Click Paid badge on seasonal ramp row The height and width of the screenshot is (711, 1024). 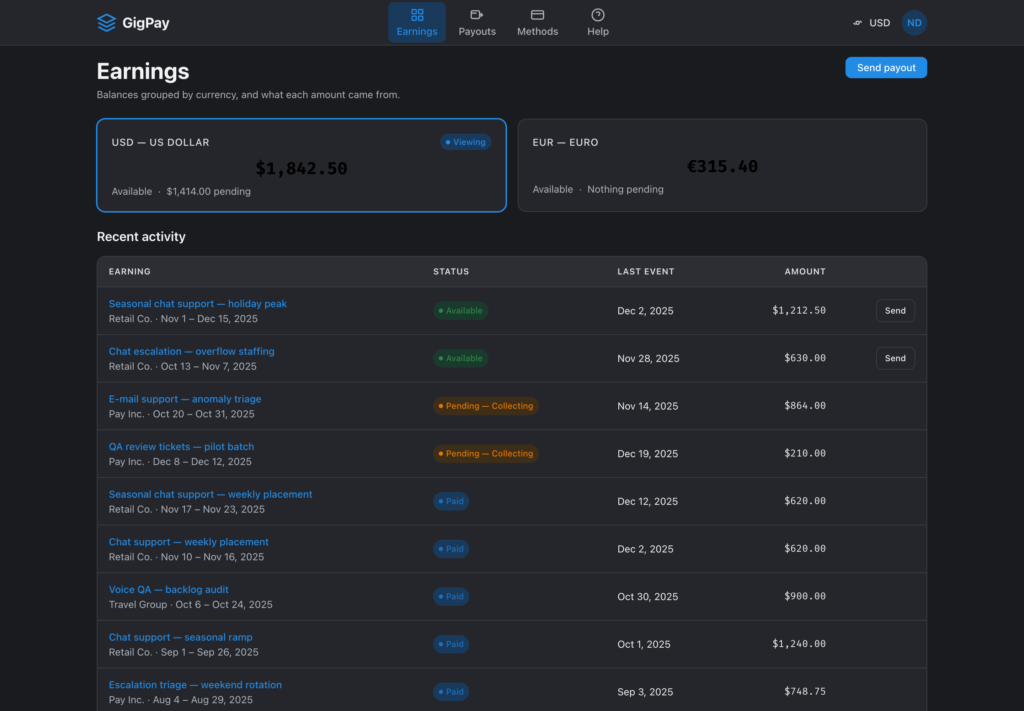tap(451, 644)
